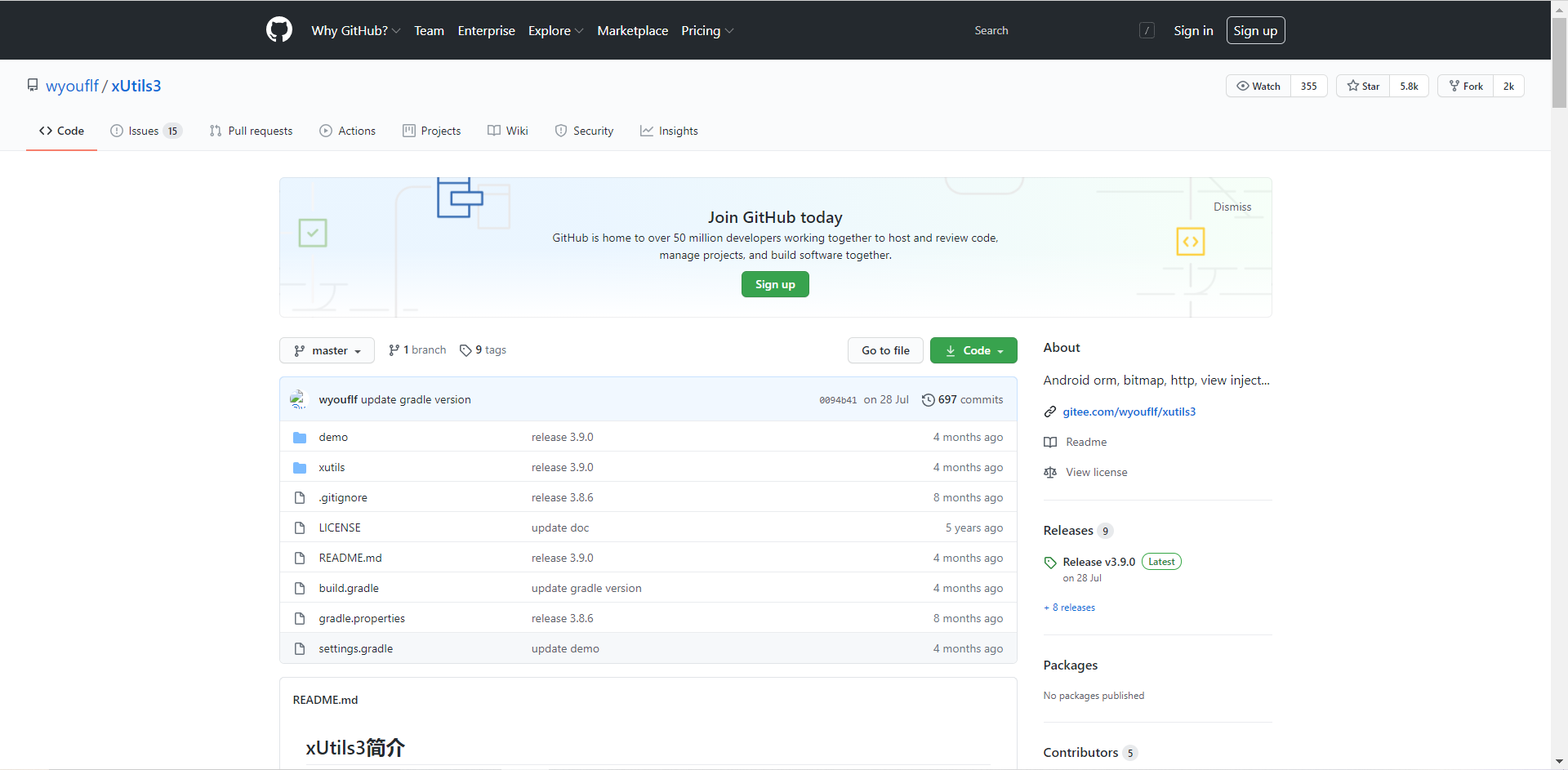This screenshot has width=1568, height=770.
Task: Open the gitee.com/wyouflf/xutils3 link
Action: click(x=1129, y=412)
